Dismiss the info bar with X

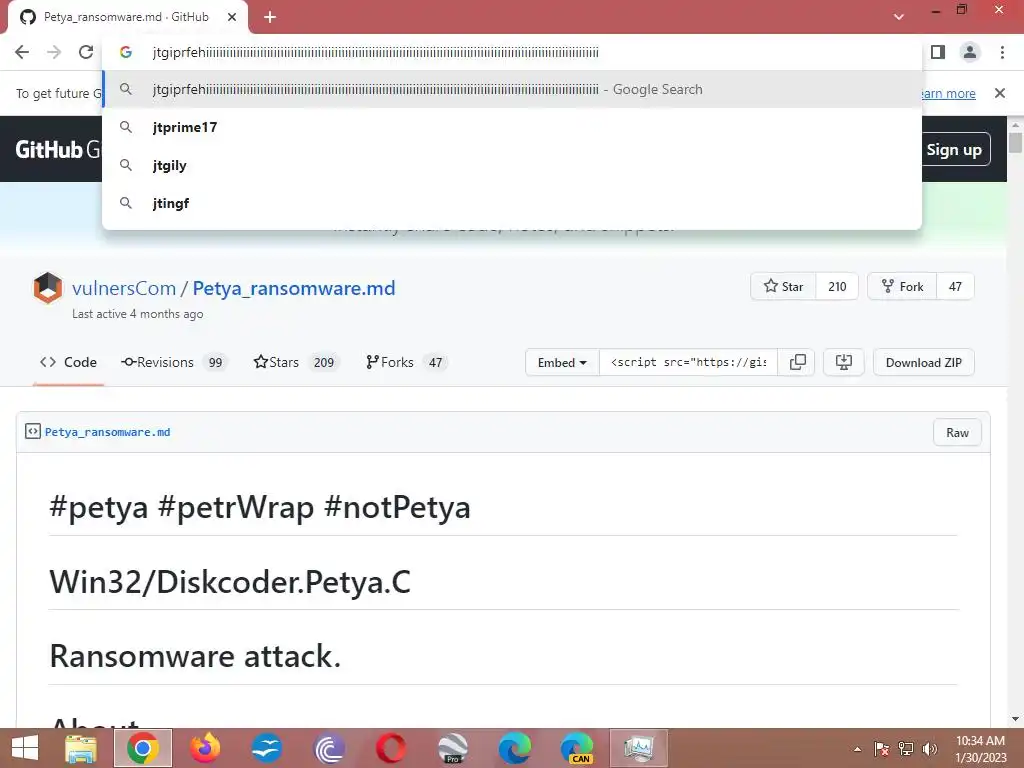[x=1000, y=93]
